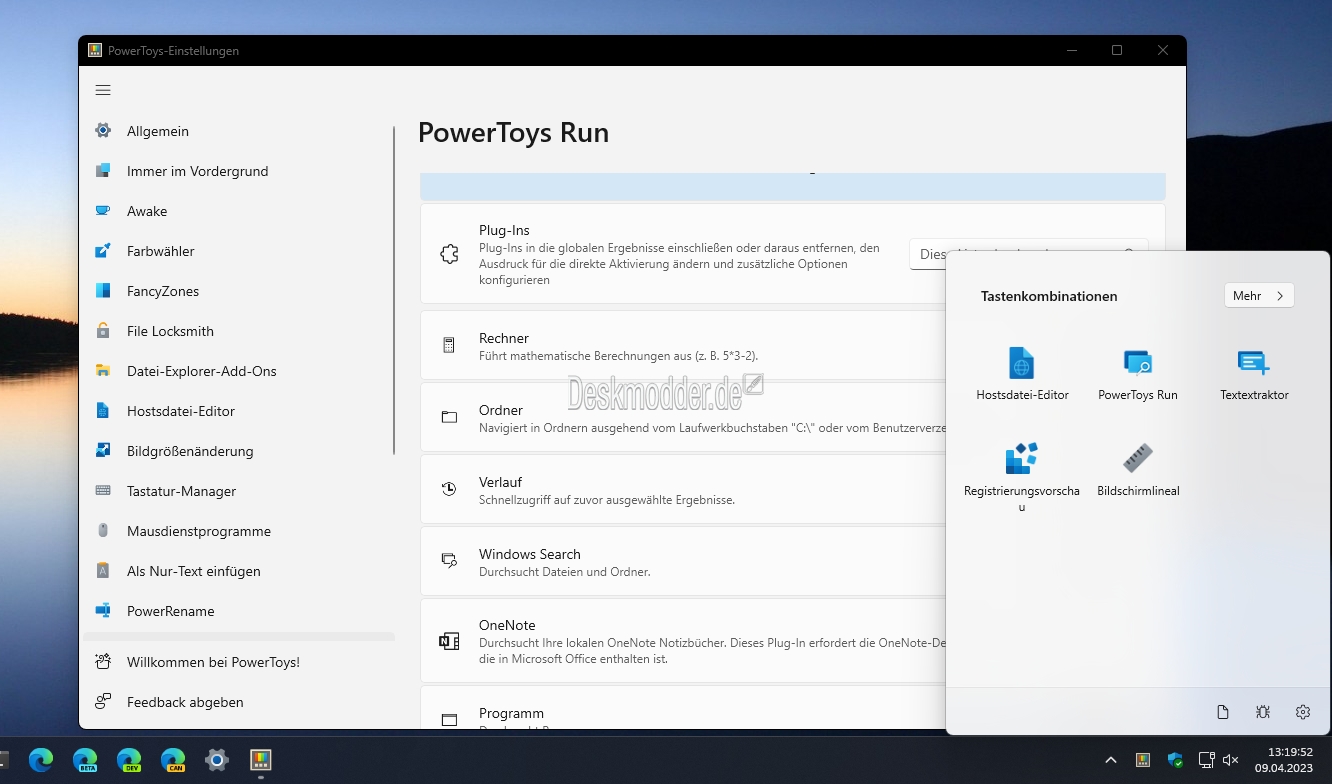
Task: Launch Hostsdatei-Editor from the flyout
Action: (1022, 374)
